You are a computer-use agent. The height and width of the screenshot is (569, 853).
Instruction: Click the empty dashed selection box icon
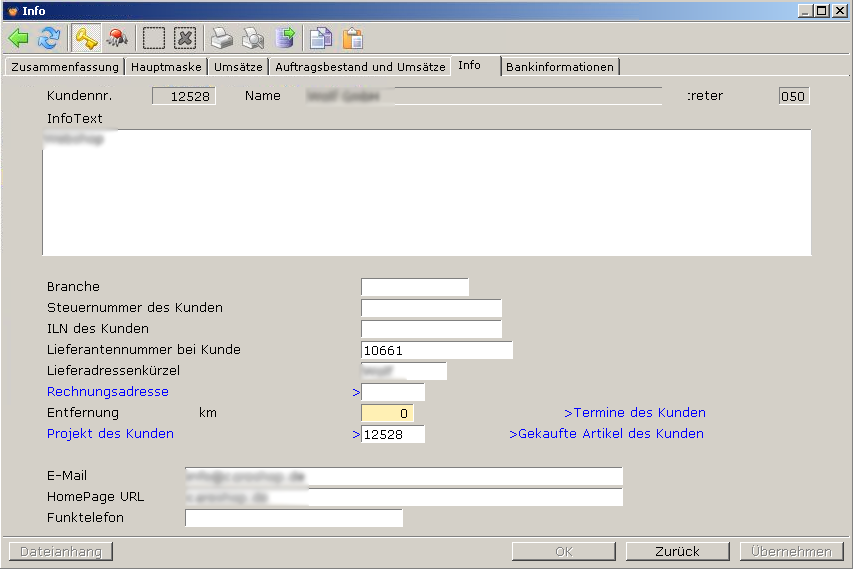153,39
